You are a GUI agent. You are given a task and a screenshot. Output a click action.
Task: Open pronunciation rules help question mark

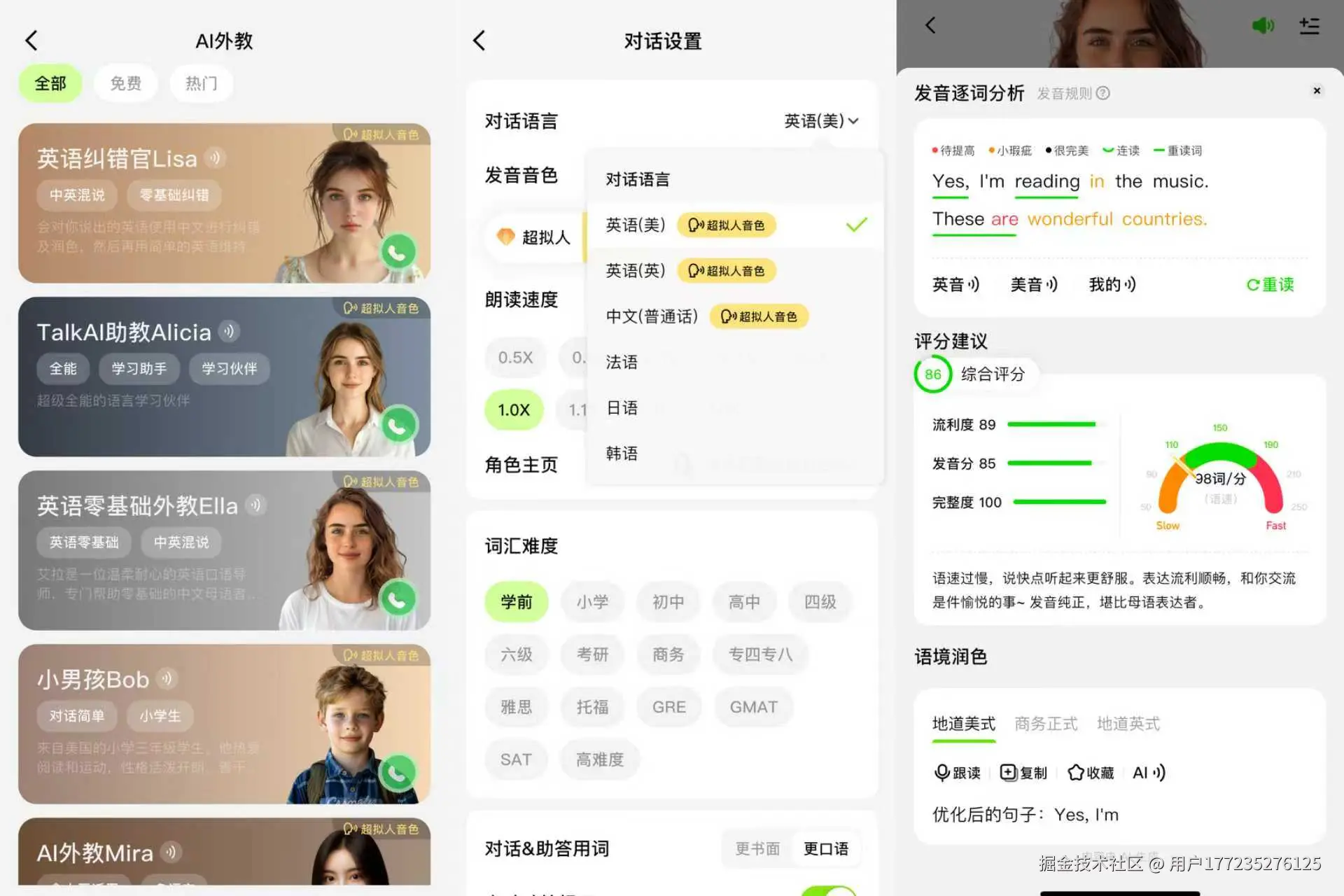(1105, 93)
